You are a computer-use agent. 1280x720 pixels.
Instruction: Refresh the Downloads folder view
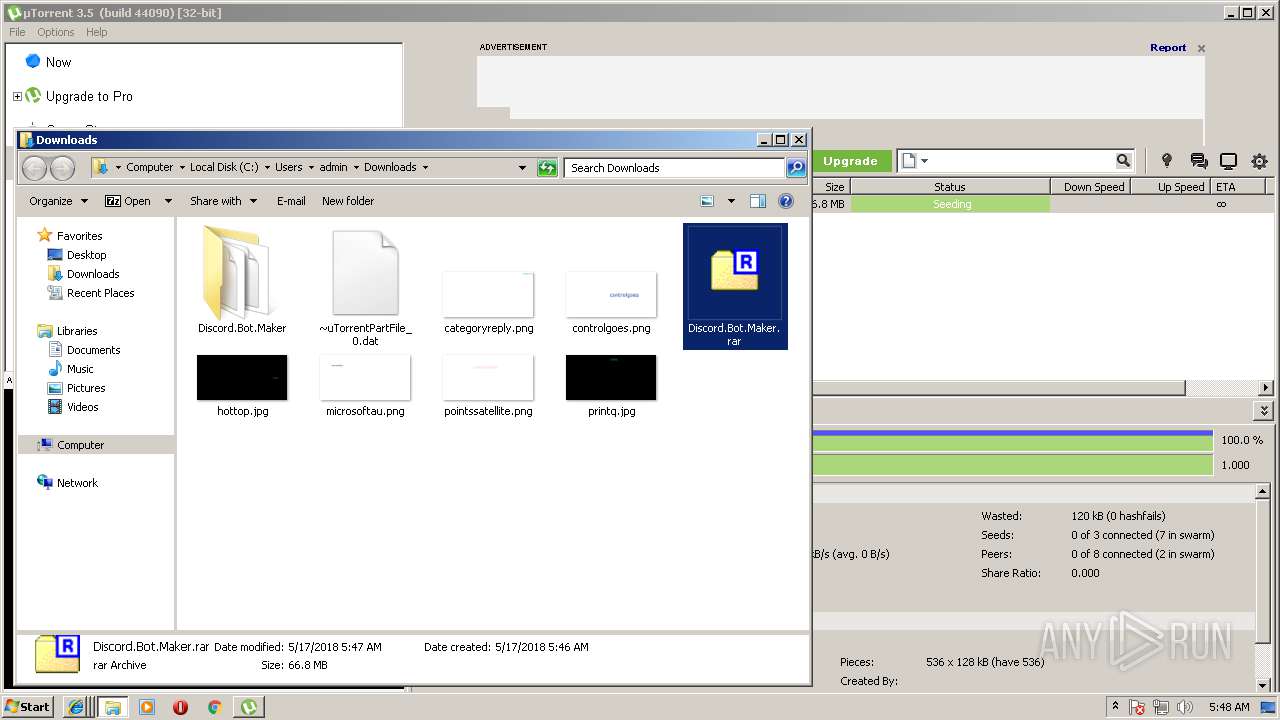coord(547,168)
